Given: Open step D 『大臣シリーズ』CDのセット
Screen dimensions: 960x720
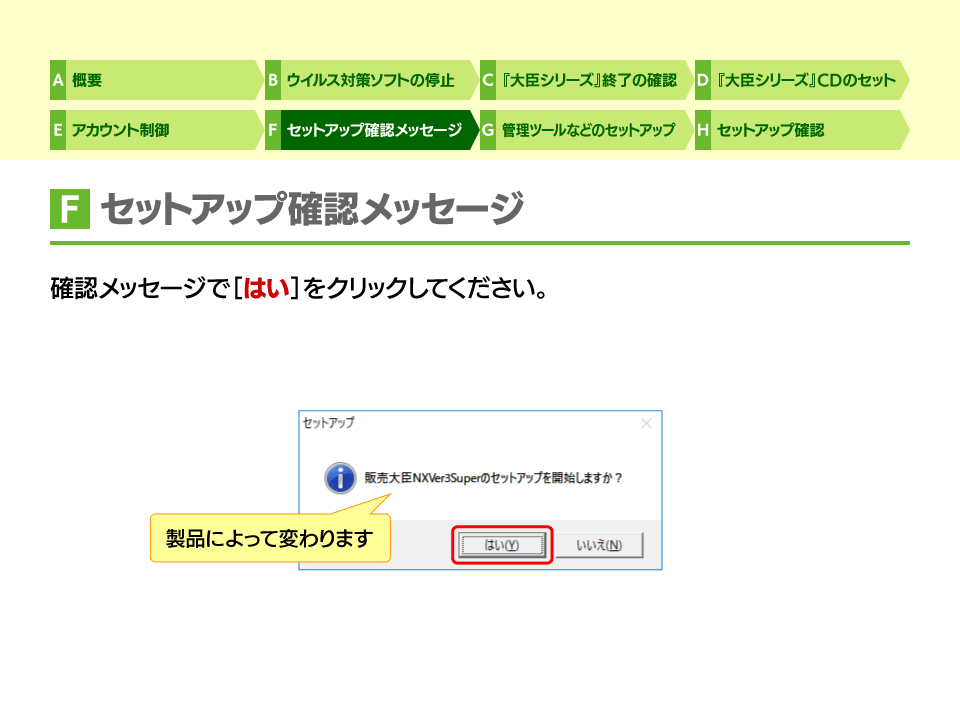Looking at the screenshot, I should (802, 80).
